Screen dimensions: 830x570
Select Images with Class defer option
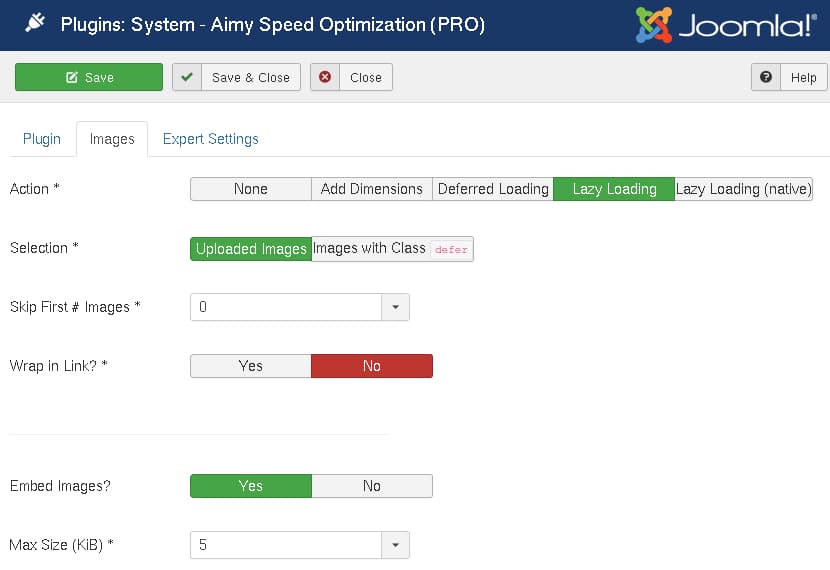(392, 249)
